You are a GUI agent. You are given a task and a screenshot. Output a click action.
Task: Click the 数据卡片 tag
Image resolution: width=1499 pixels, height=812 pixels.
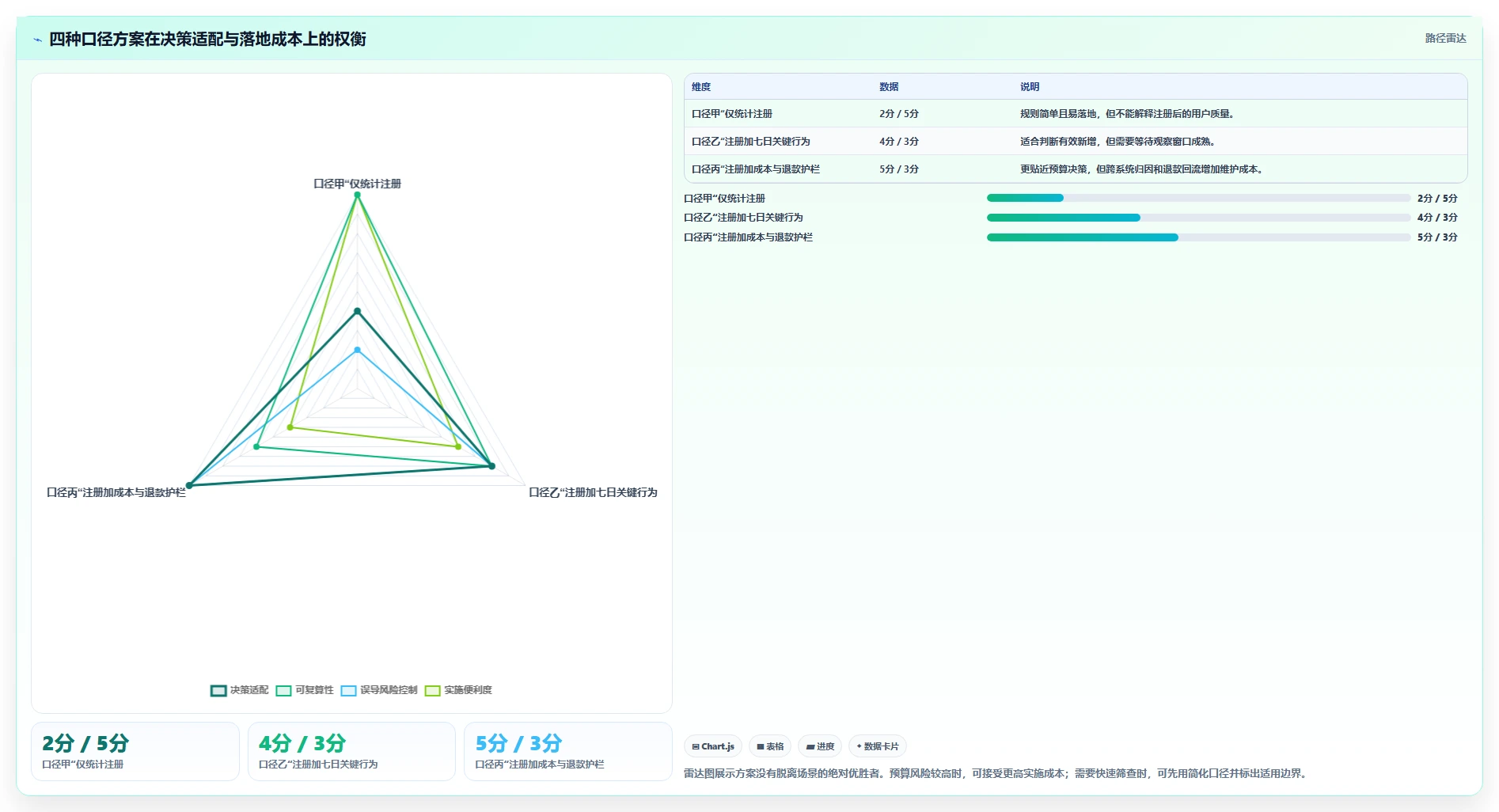click(x=878, y=746)
